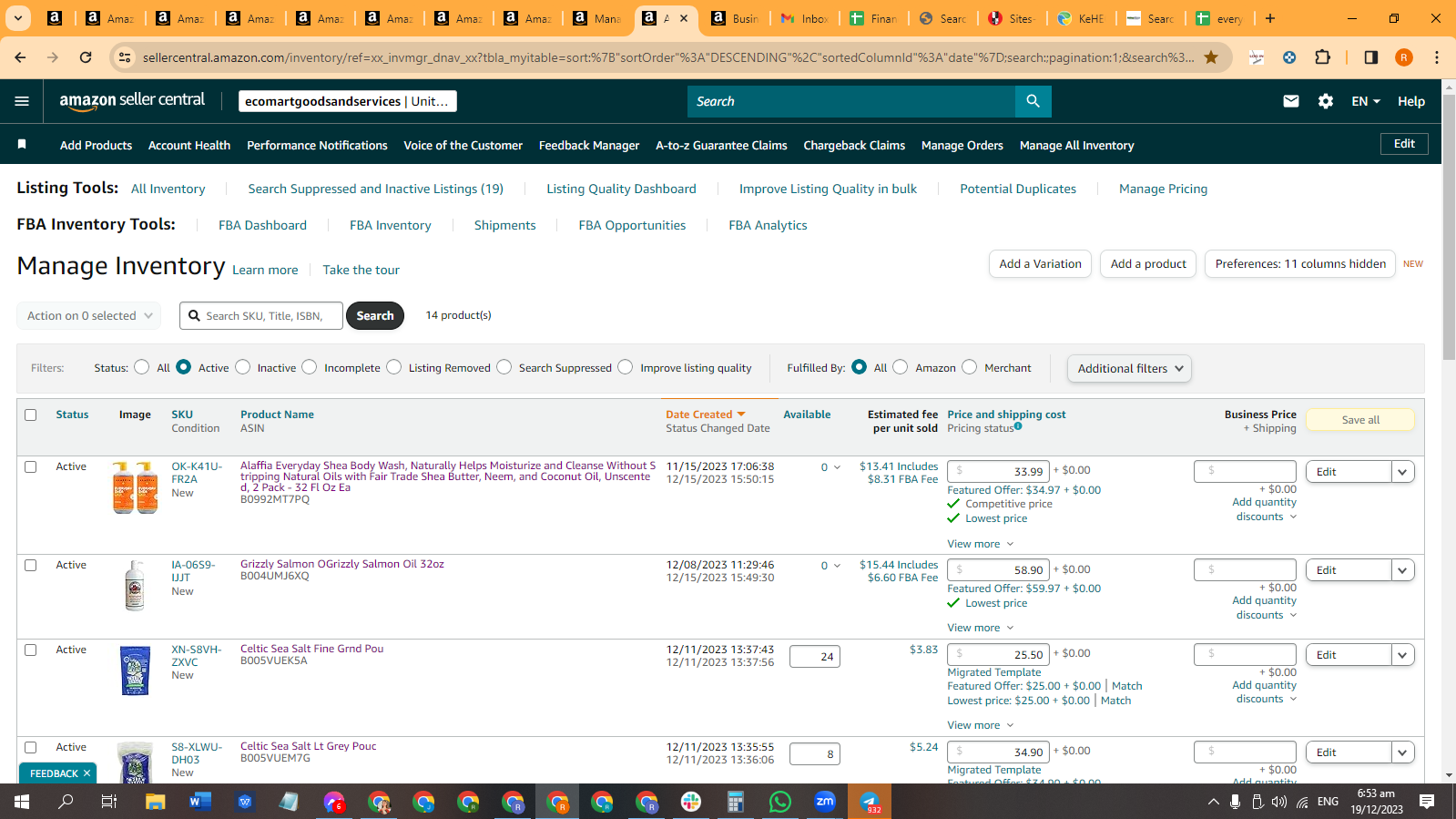Filter by Merchant fulfillment
This screenshot has width=1456, height=819.
(970, 367)
